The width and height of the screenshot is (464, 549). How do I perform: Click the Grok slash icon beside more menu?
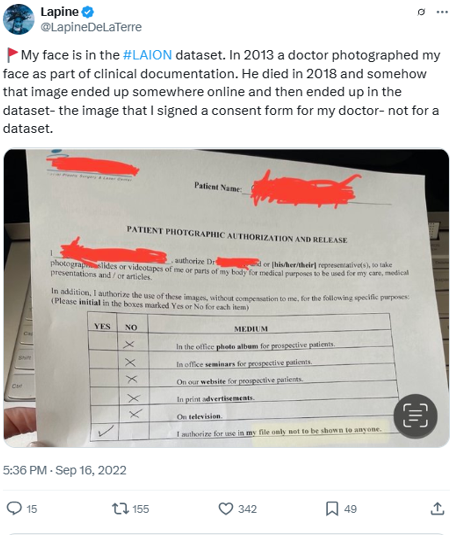[x=421, y=12]
